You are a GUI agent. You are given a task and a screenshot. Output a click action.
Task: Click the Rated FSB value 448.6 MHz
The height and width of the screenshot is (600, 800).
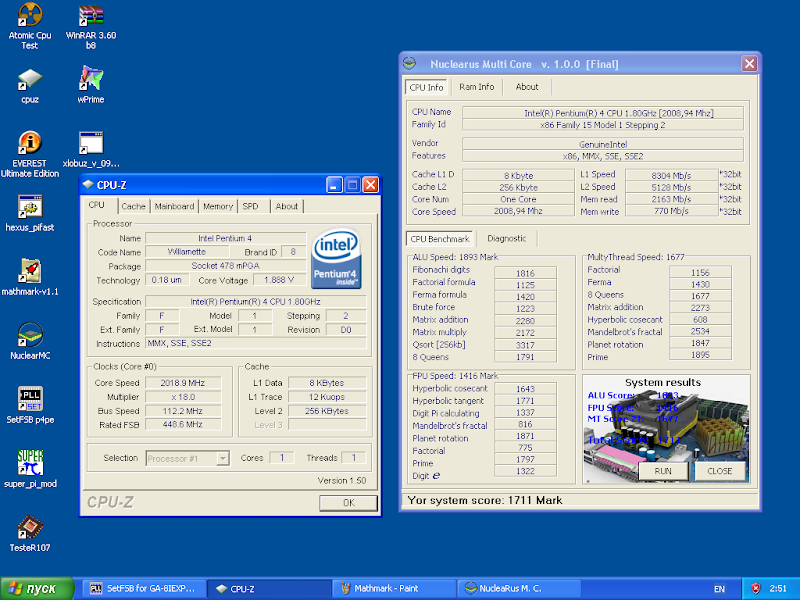pyautogui.click(x=183, y=424)
